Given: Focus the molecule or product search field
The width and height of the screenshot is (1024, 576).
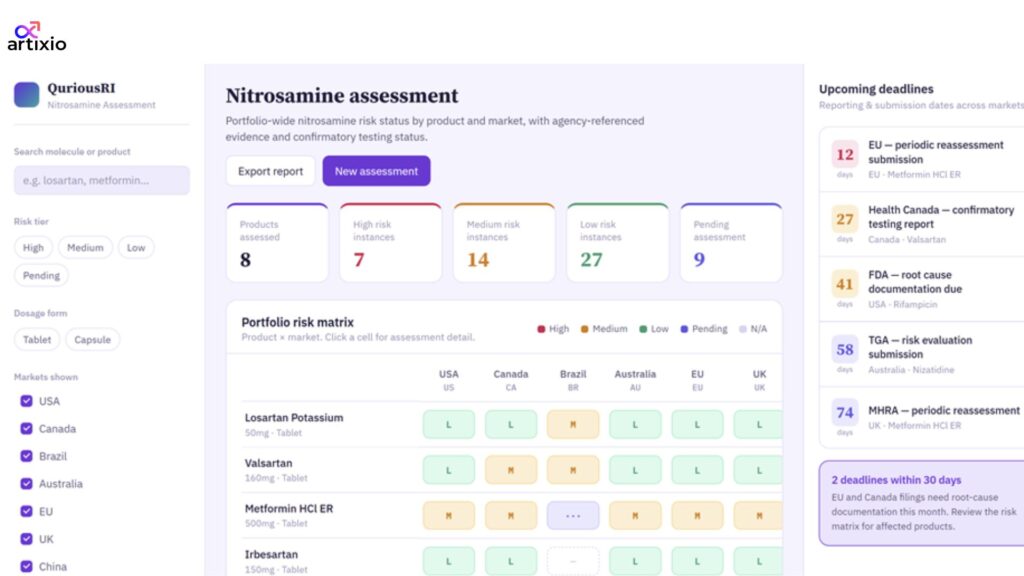Looking at the screenshot, I should [102, 180].
